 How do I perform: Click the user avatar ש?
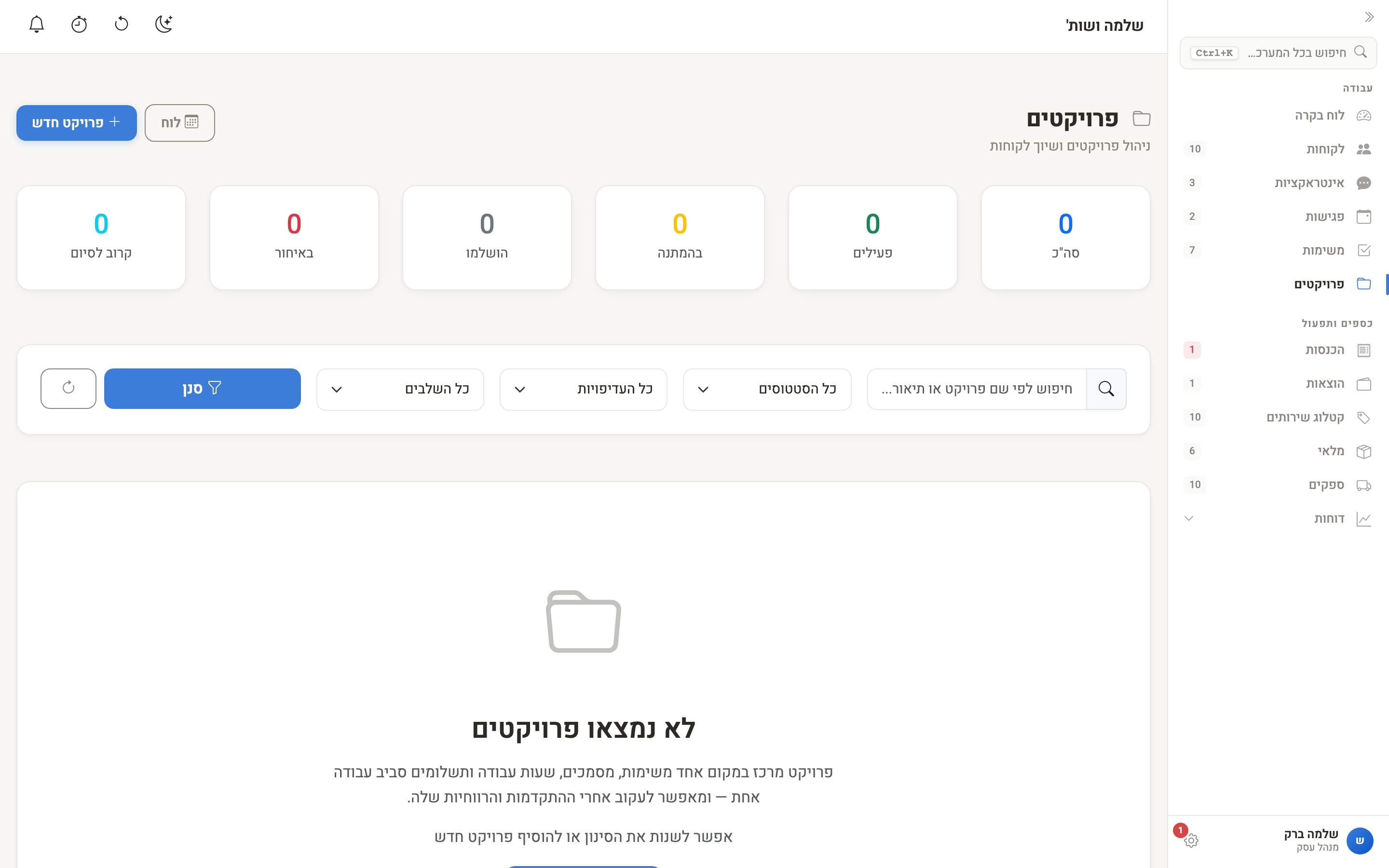[x=1360, y=841]
